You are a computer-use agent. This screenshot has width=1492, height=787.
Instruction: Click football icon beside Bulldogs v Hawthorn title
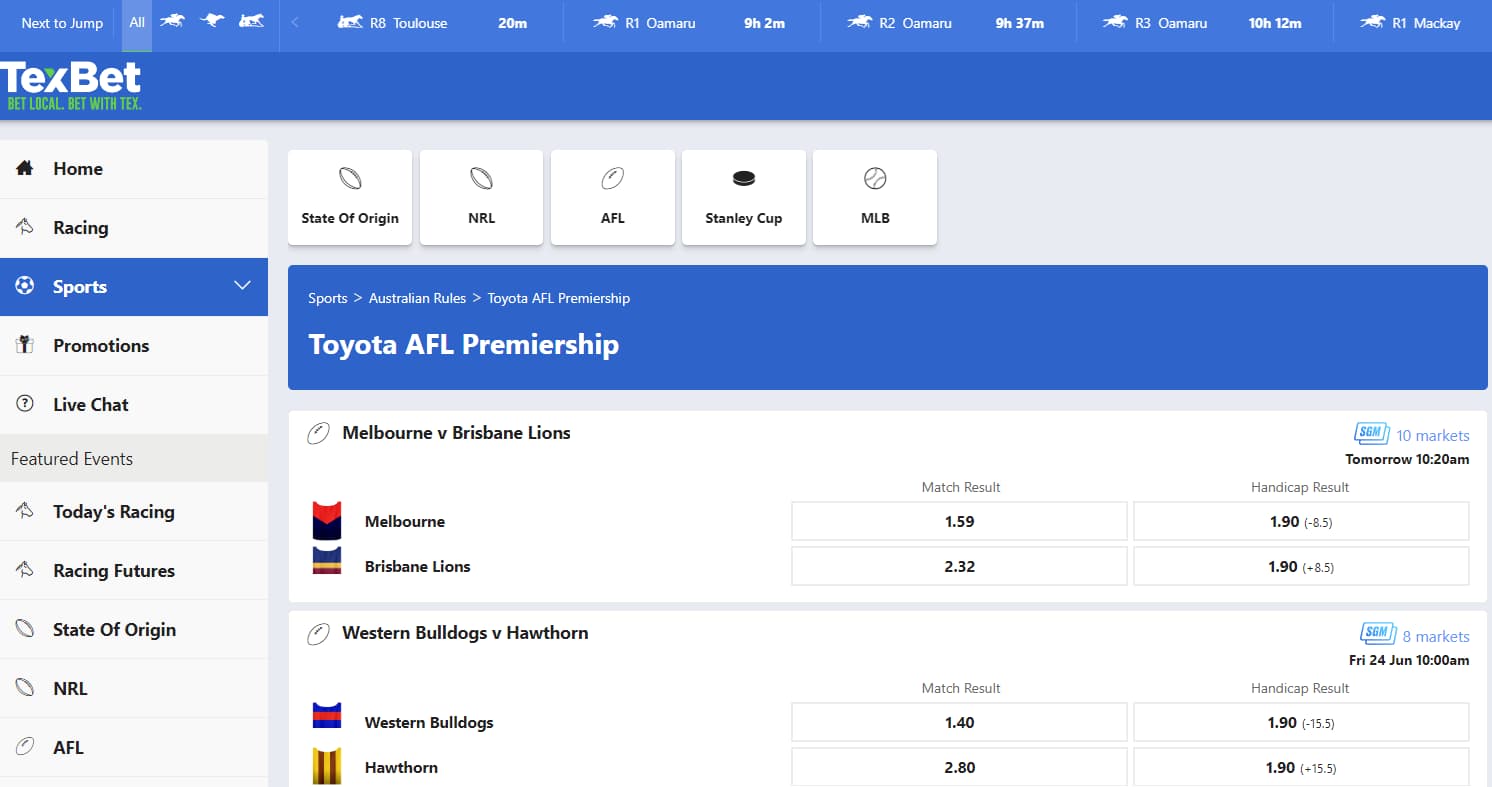tap(318, 634)
